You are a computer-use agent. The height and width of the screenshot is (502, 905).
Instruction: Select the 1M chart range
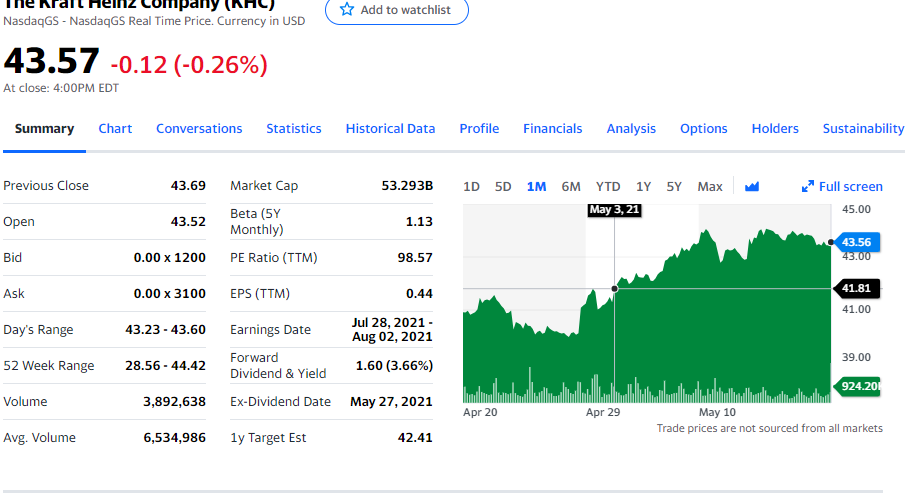[536, 186]
